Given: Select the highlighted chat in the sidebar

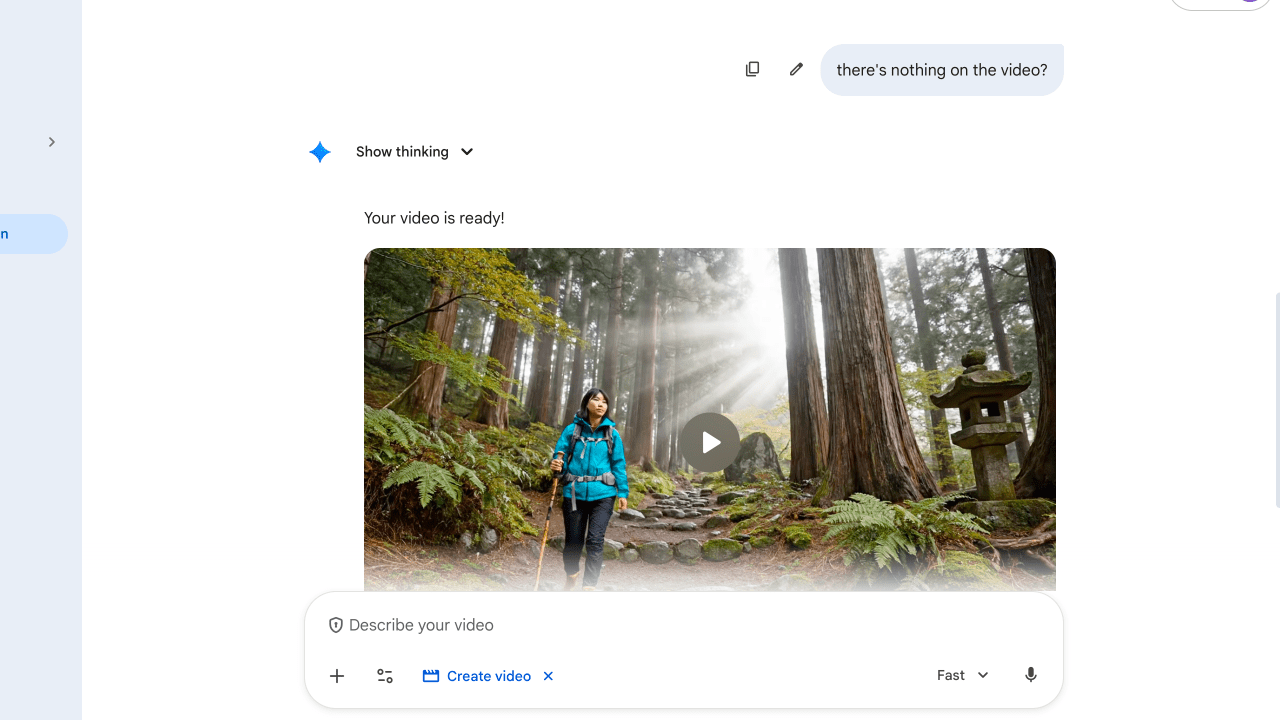Looking at the screenshot, I should pos(32,234).
